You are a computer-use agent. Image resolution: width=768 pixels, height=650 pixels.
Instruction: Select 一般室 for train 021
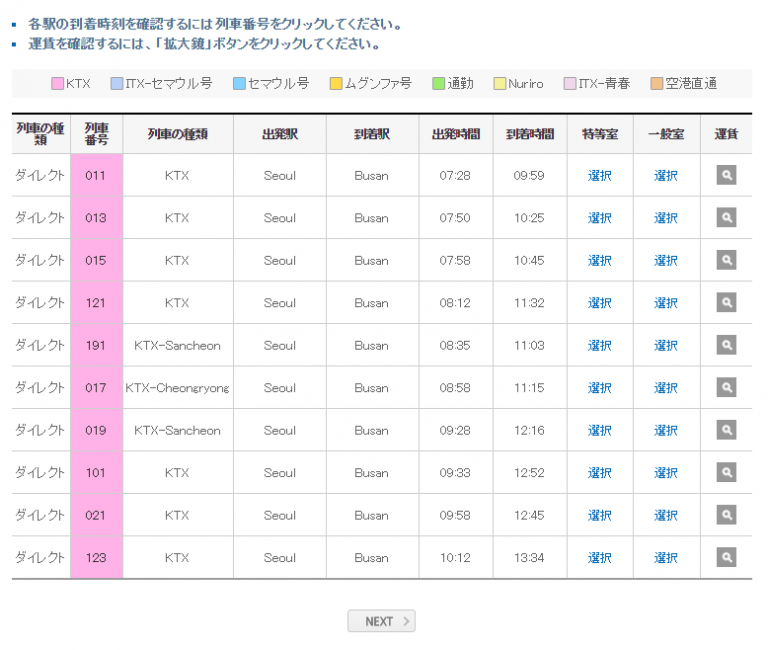point(666,516)
